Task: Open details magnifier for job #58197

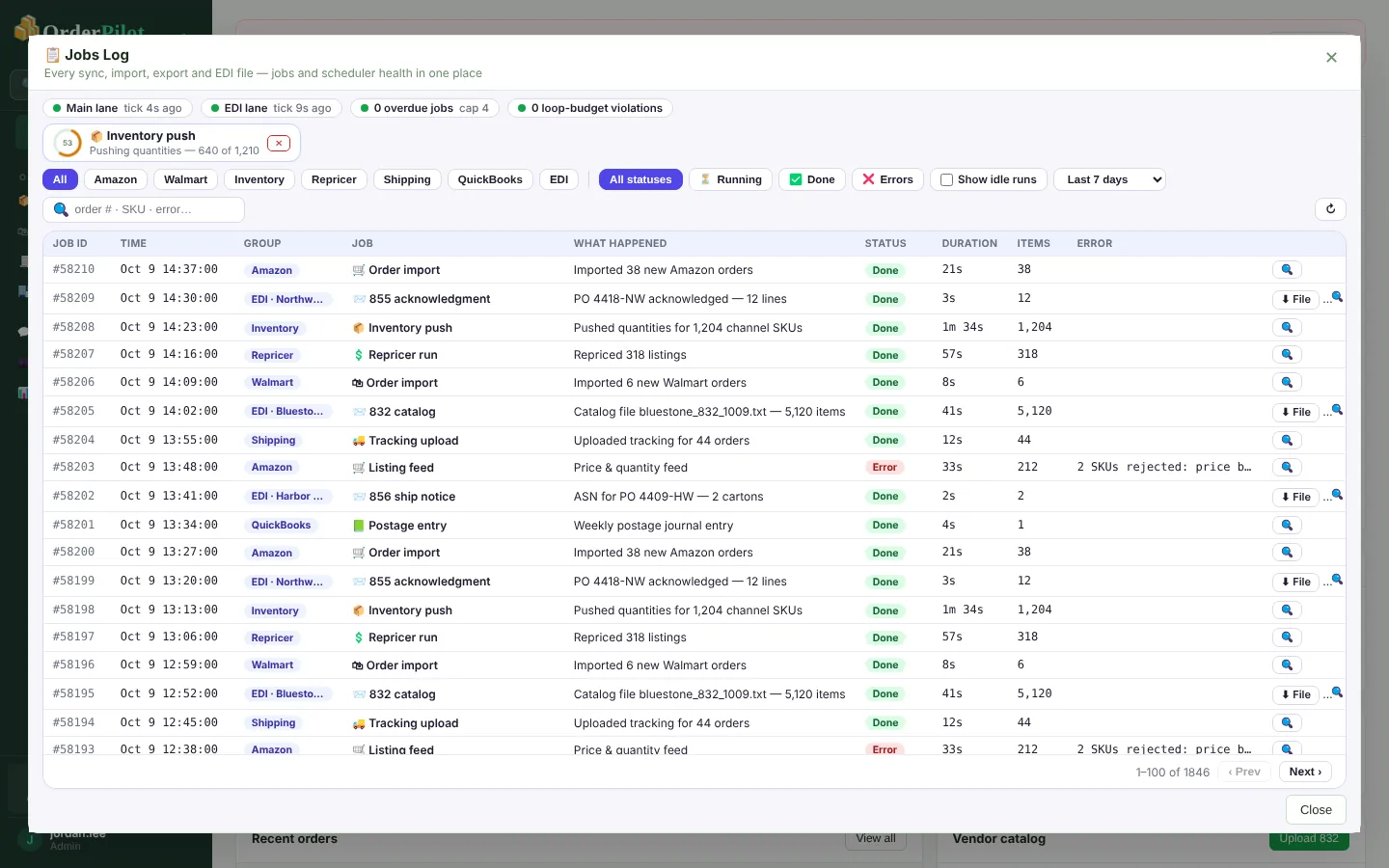Action: [1287, 637]
